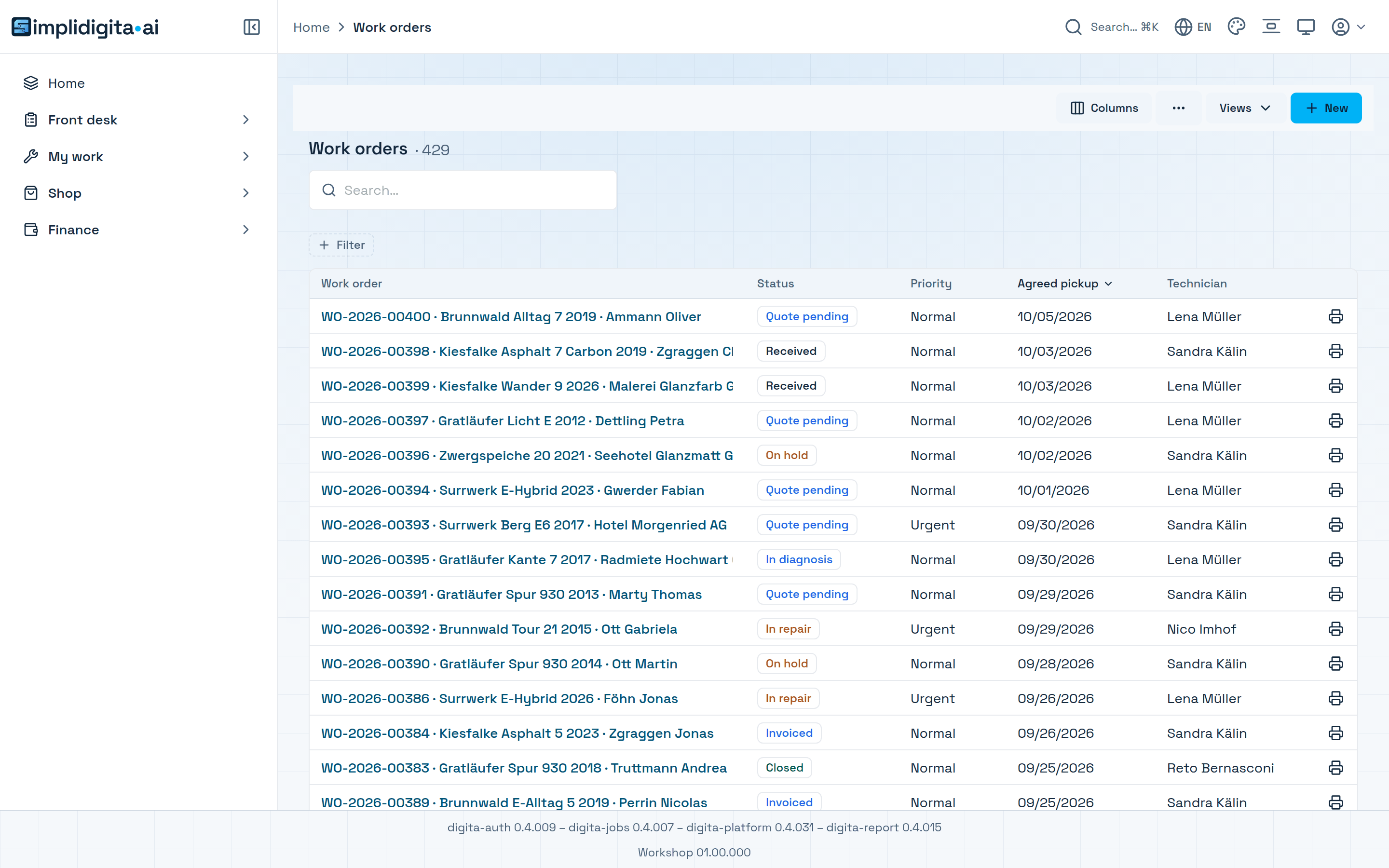Image resolution: width=1389 pixels, height=868 pixels.
Task: Open WO-2026-00399 Kiesfalke Wander 9 link
Action: coord(527,386)
